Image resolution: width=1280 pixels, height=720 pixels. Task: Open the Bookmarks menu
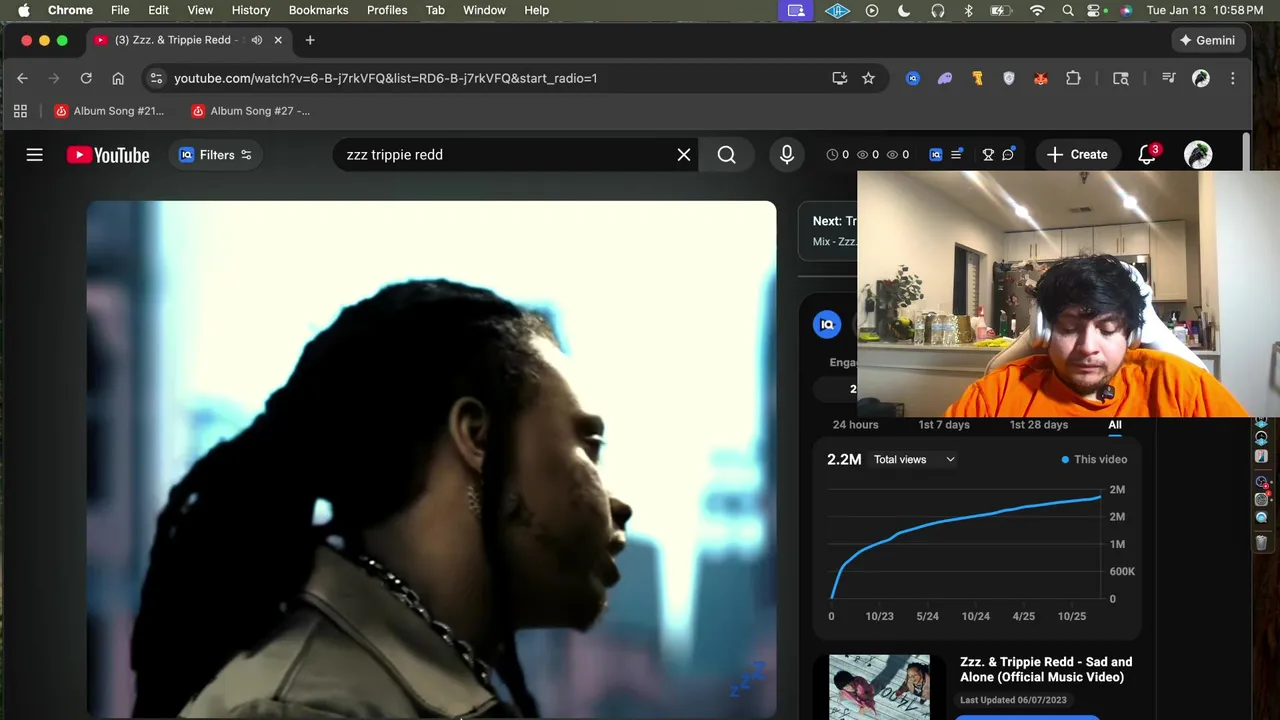pos(318,10)
